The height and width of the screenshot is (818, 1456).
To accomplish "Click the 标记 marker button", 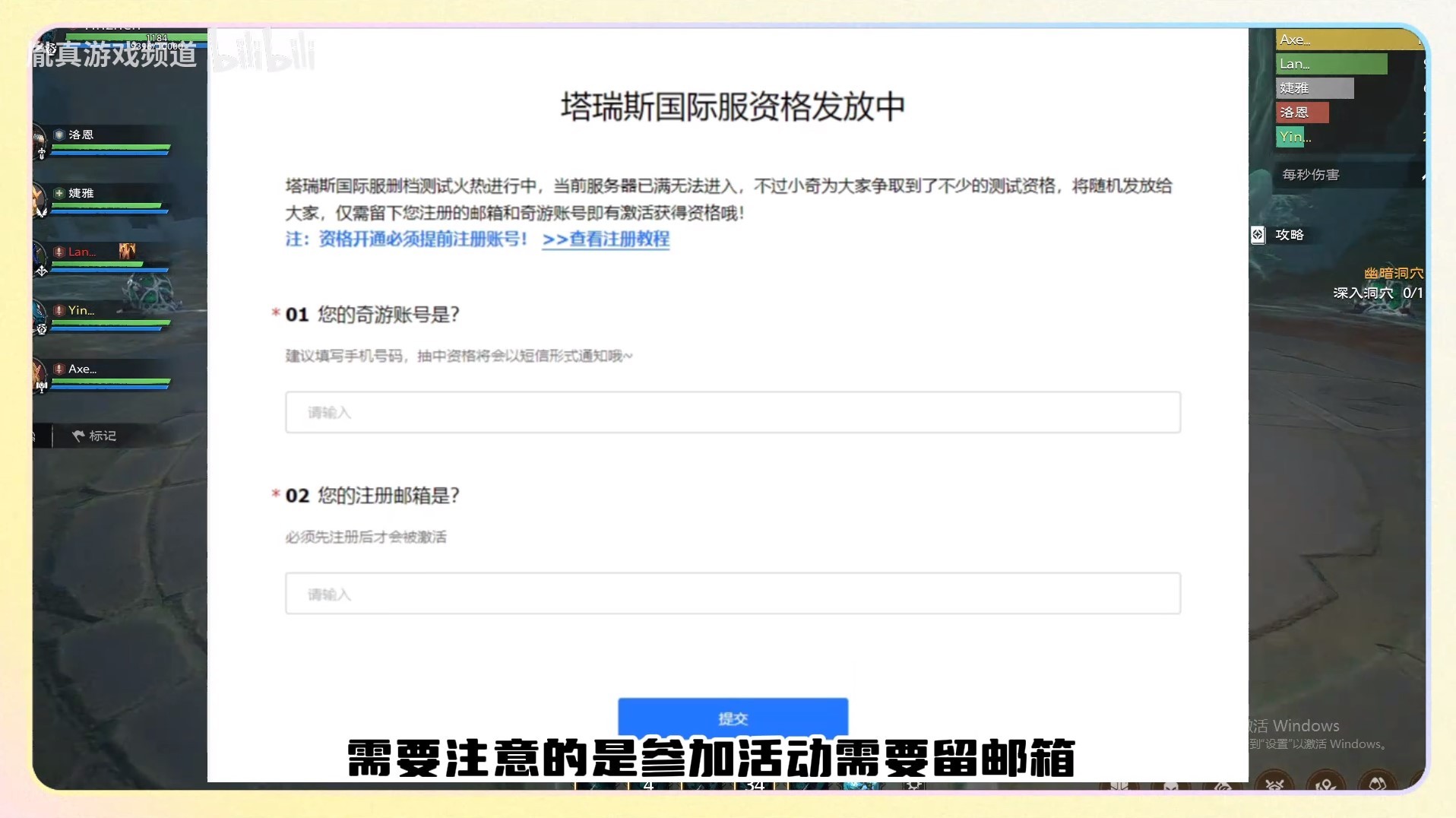I will 94,436.
